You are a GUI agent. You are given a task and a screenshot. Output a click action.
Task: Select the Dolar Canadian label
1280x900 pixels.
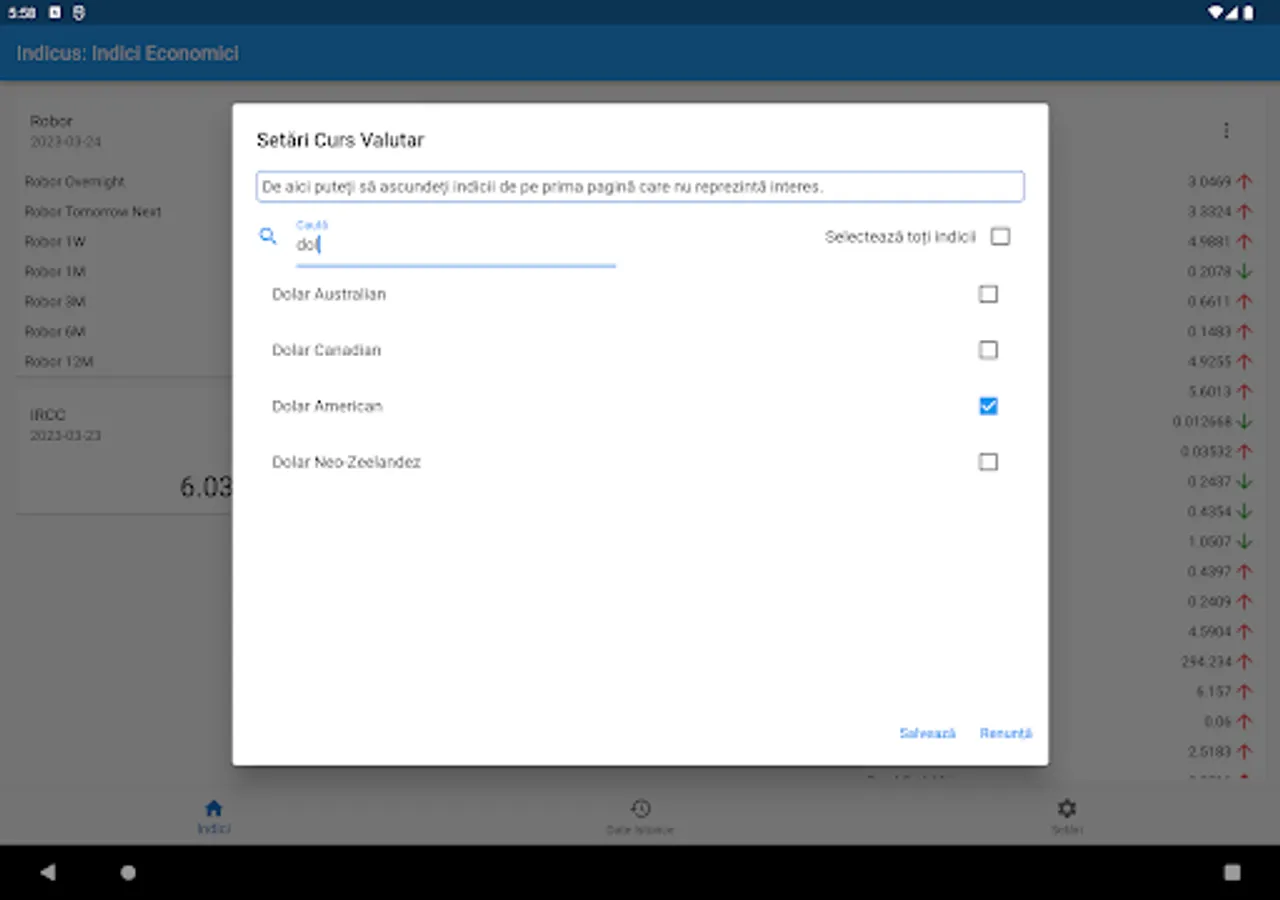pyautogui.click(x=326, y=350)
